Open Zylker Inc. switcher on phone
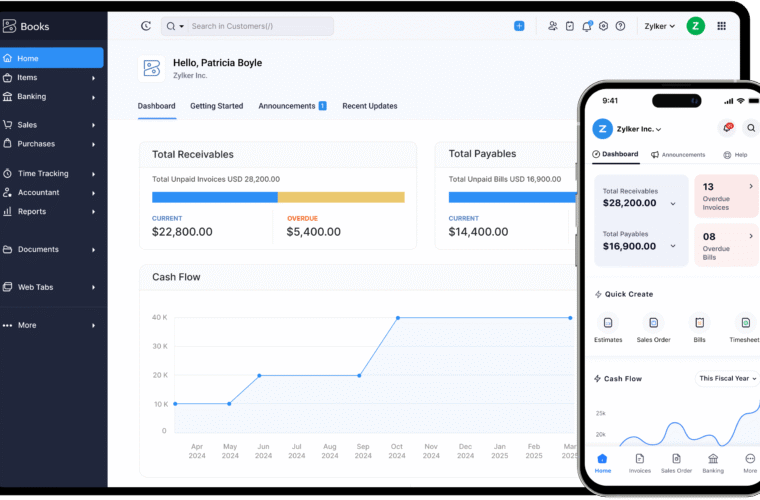760x500 pixels. (639, 129)
